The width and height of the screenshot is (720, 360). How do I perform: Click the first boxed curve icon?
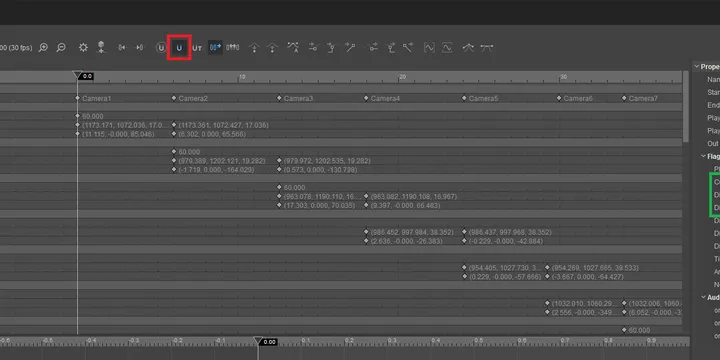tap(429, 47)
